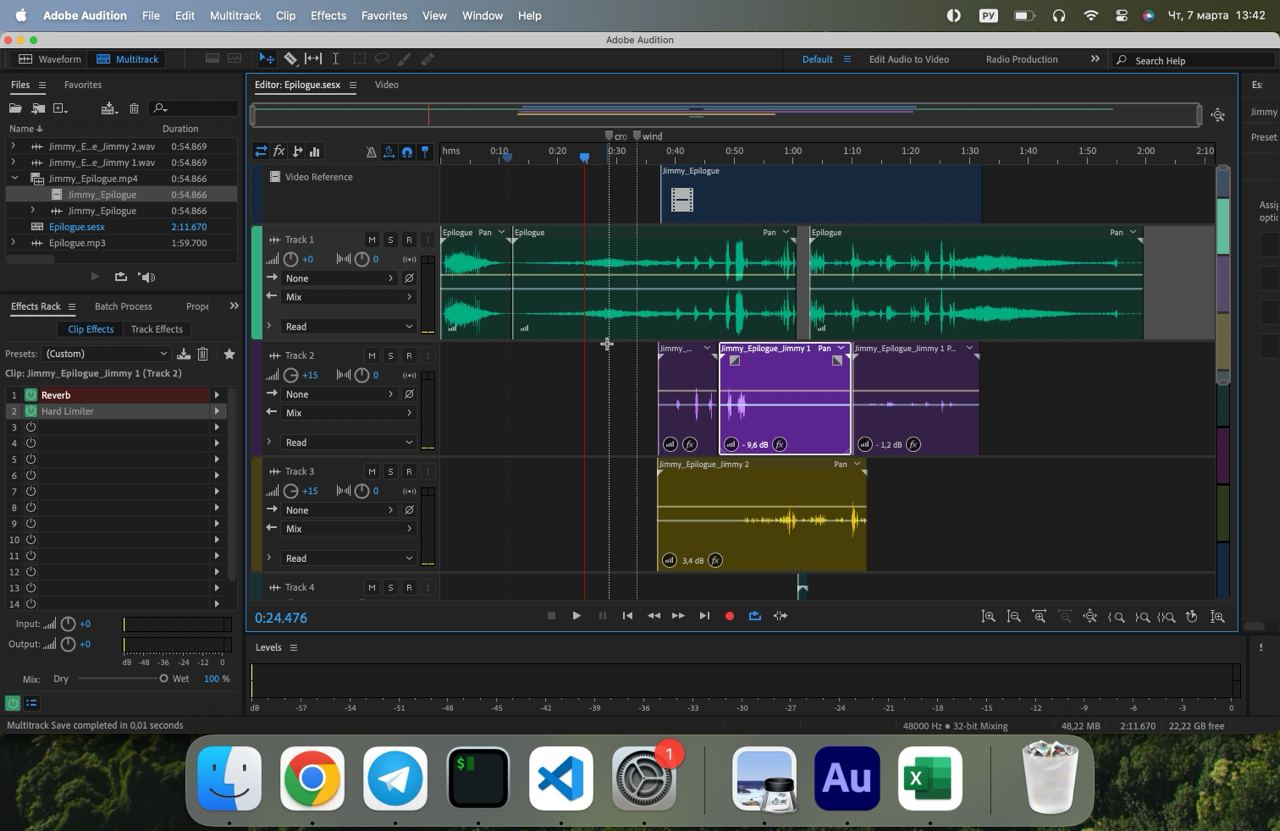Viewport: 1280px width, 831px height.
Task: Solo Track 2 with S button
Action: click(x=390, y=356)
